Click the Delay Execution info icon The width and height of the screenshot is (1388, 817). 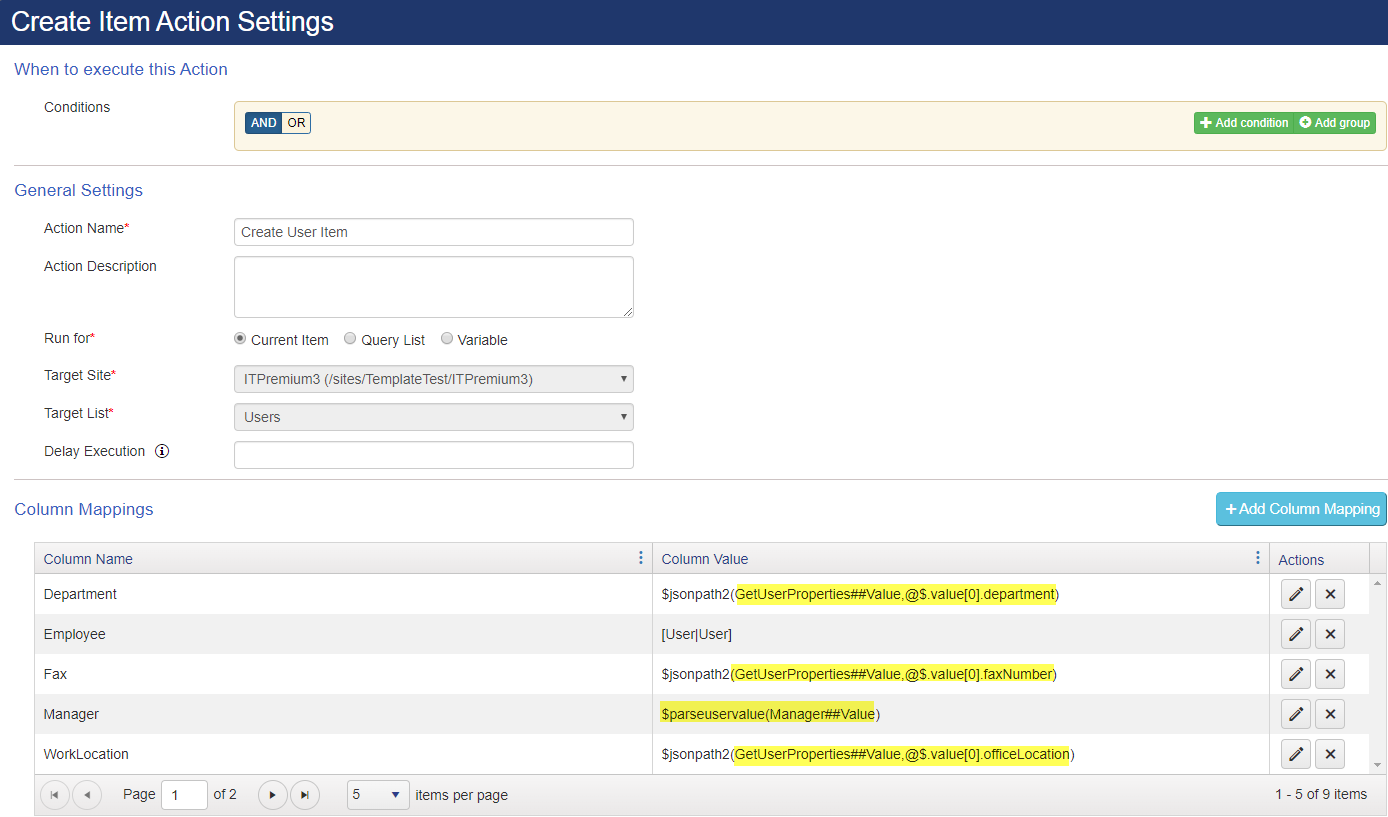(162, 451)
